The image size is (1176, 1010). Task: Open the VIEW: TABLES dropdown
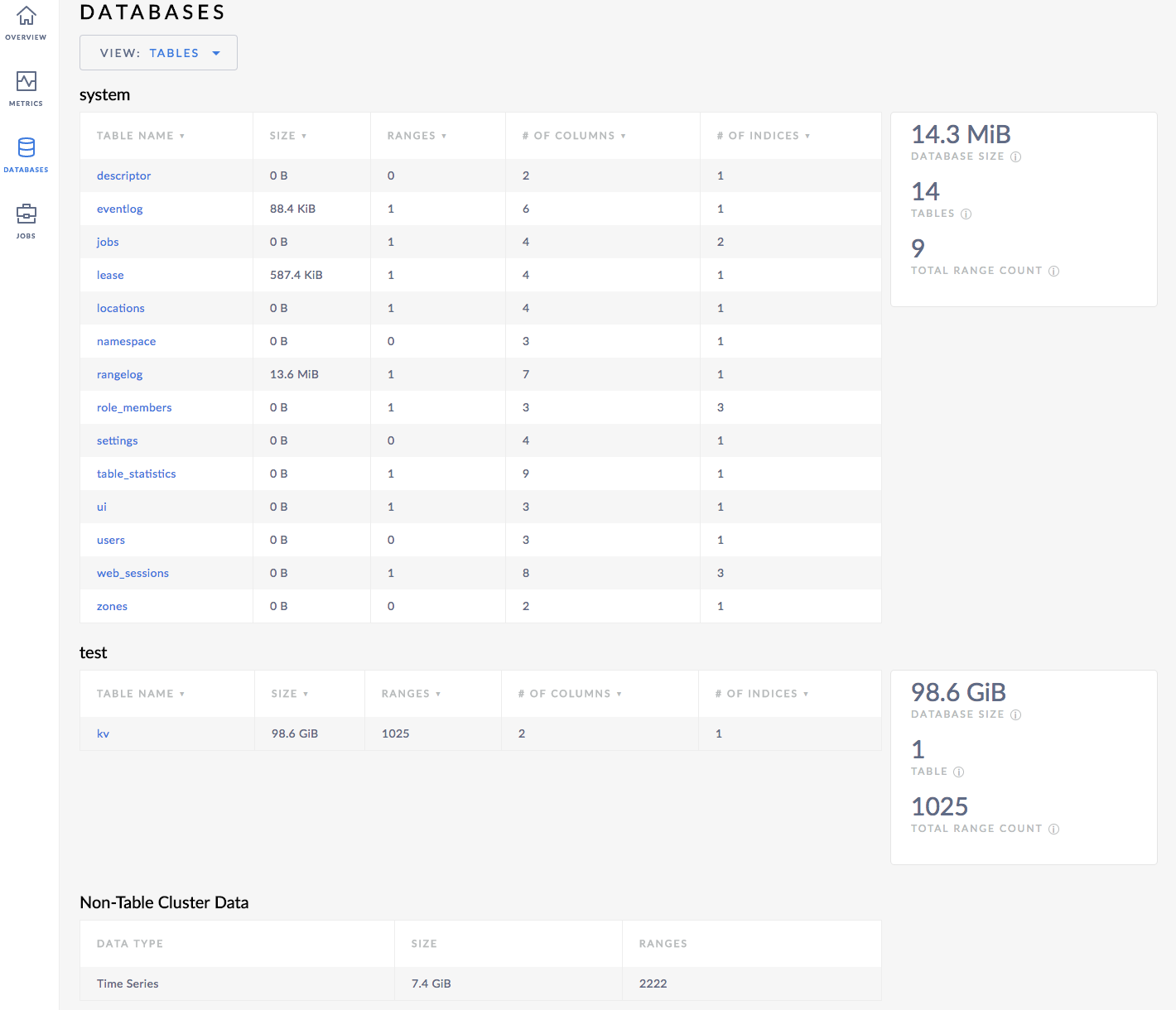[158, 52]
